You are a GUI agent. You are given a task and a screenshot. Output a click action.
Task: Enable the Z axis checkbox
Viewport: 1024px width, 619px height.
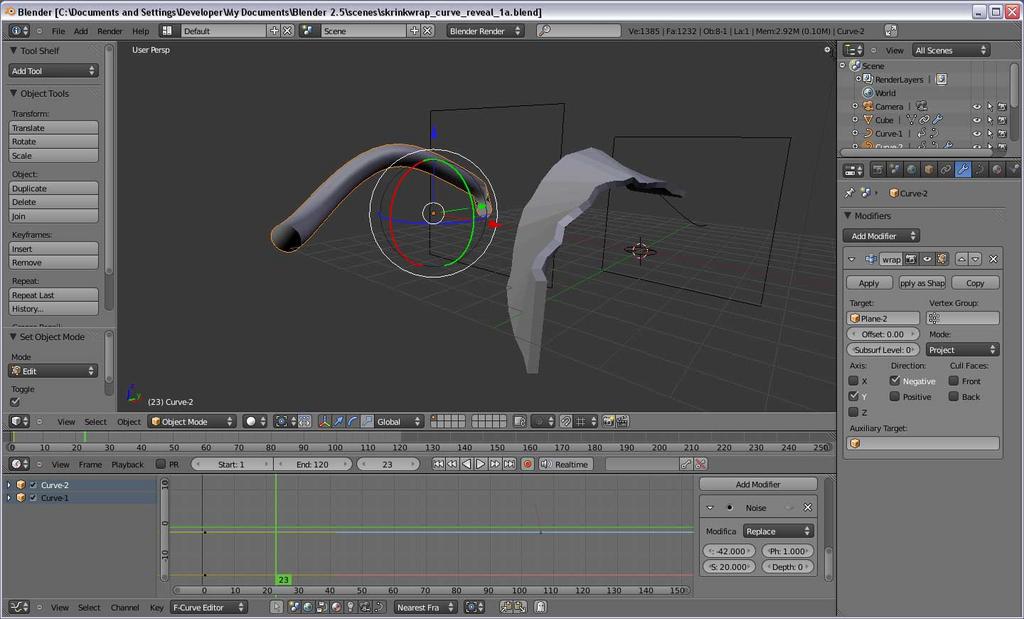(854, 412)
